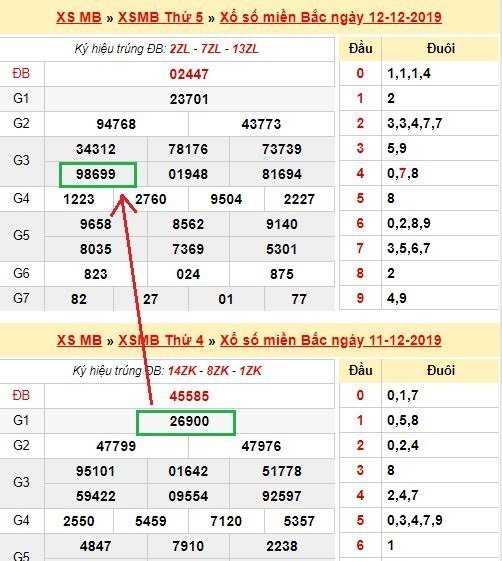Select G2 number 47799
Image resolution: width=502 pixels, height=561 pixels.
(116, 446)
